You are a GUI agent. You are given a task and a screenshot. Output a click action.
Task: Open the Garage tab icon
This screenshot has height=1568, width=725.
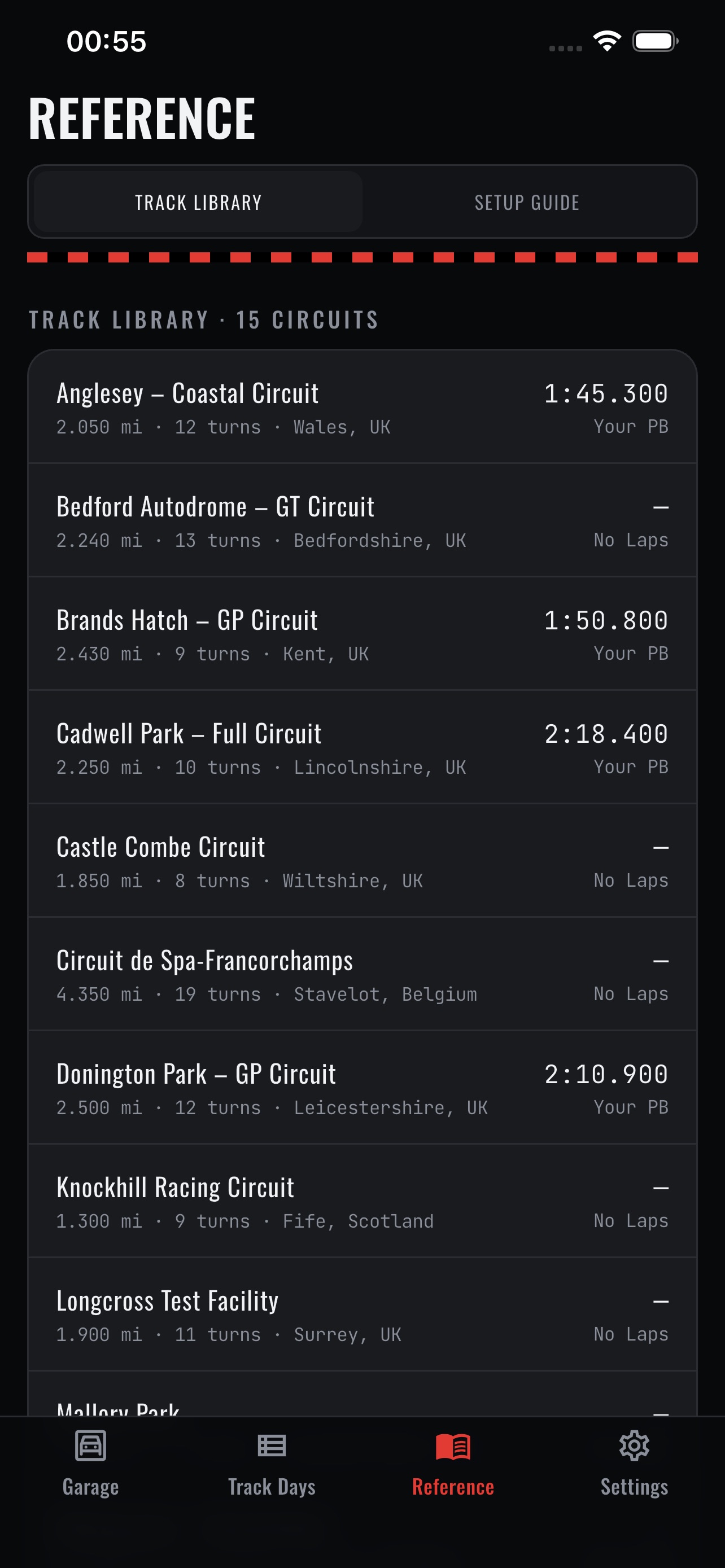[x=91, y=1445]
